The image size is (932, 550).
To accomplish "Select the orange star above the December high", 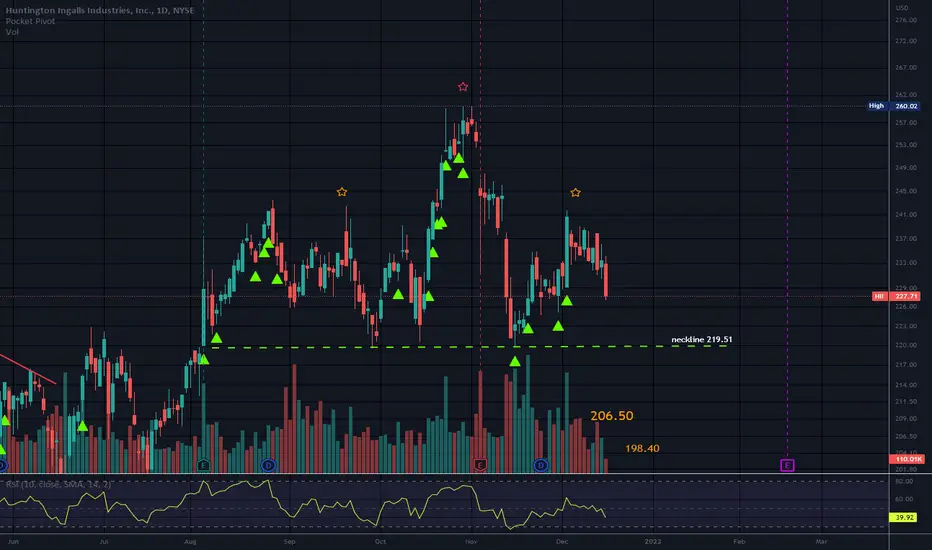I will coord(575,192).
